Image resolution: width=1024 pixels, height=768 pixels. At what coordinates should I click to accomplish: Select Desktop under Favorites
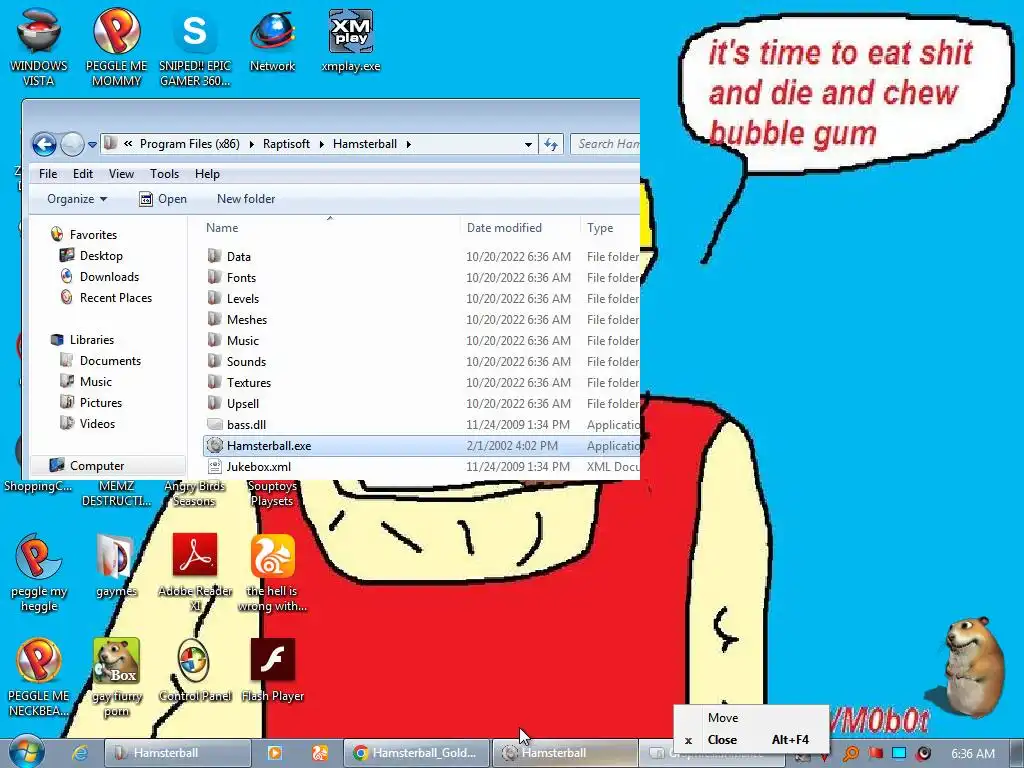101,255
